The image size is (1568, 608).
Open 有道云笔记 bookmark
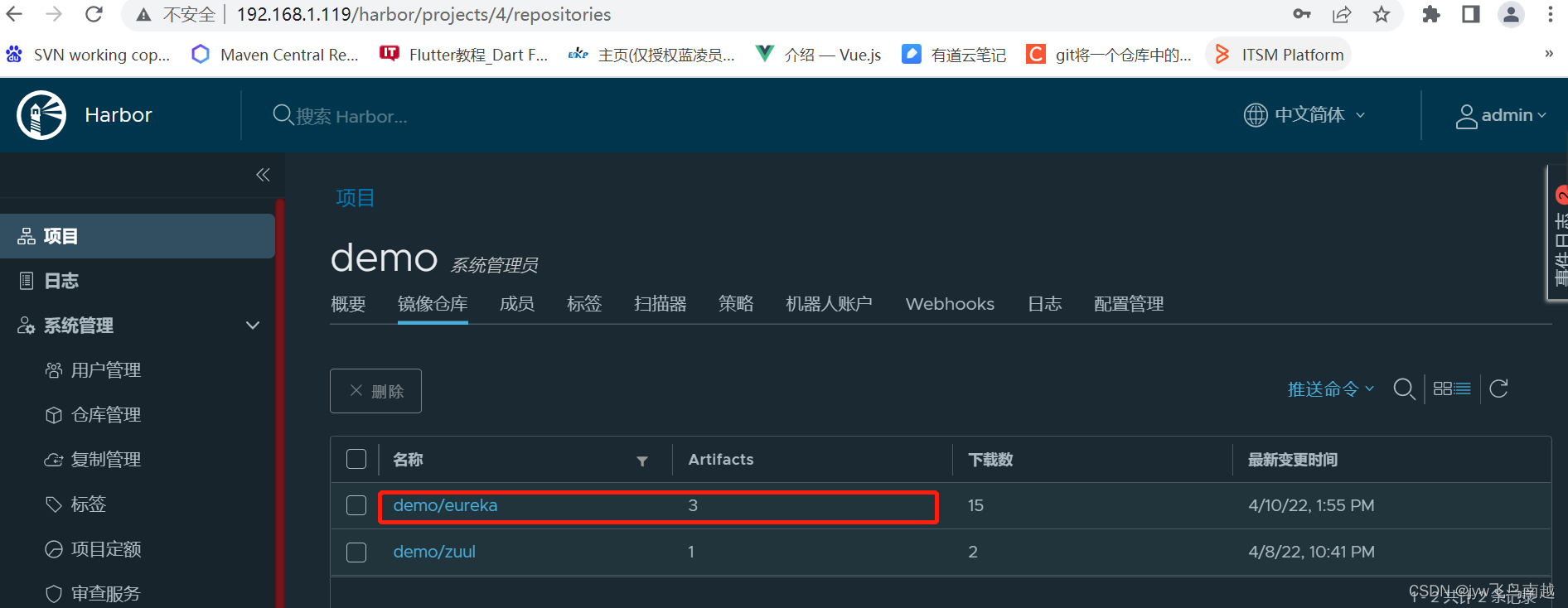click(x=954, y=55)
